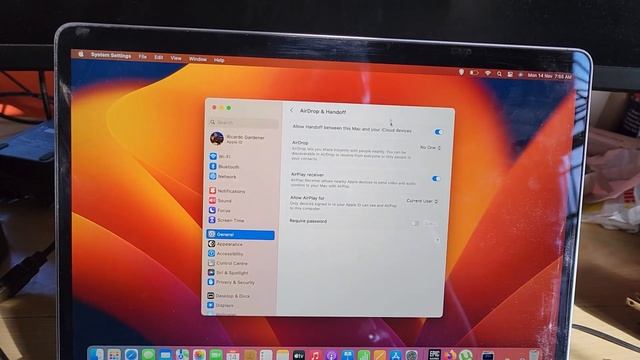Launch Epic Games from the Dock
The height and width of the screenshot is (360, 640).
pos(434,354)
